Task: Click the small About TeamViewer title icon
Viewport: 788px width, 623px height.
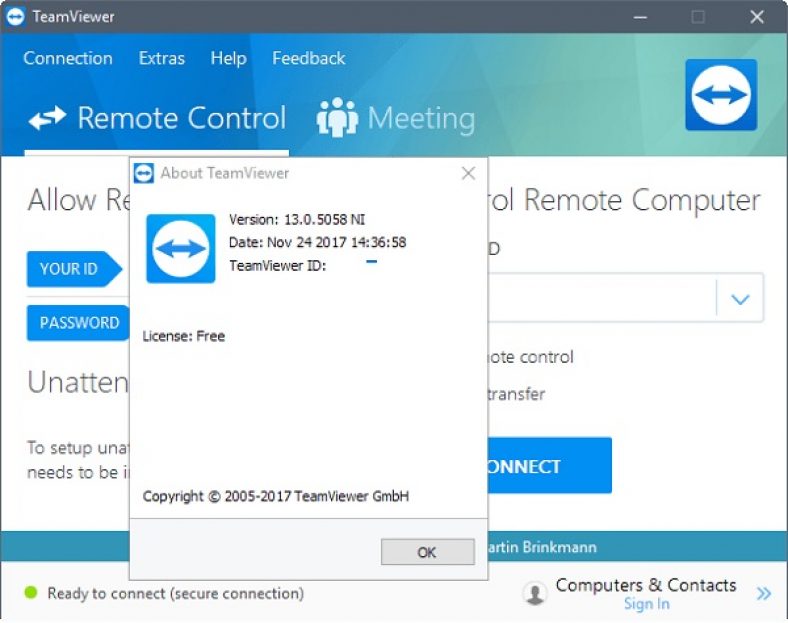Action: point(144,173)
